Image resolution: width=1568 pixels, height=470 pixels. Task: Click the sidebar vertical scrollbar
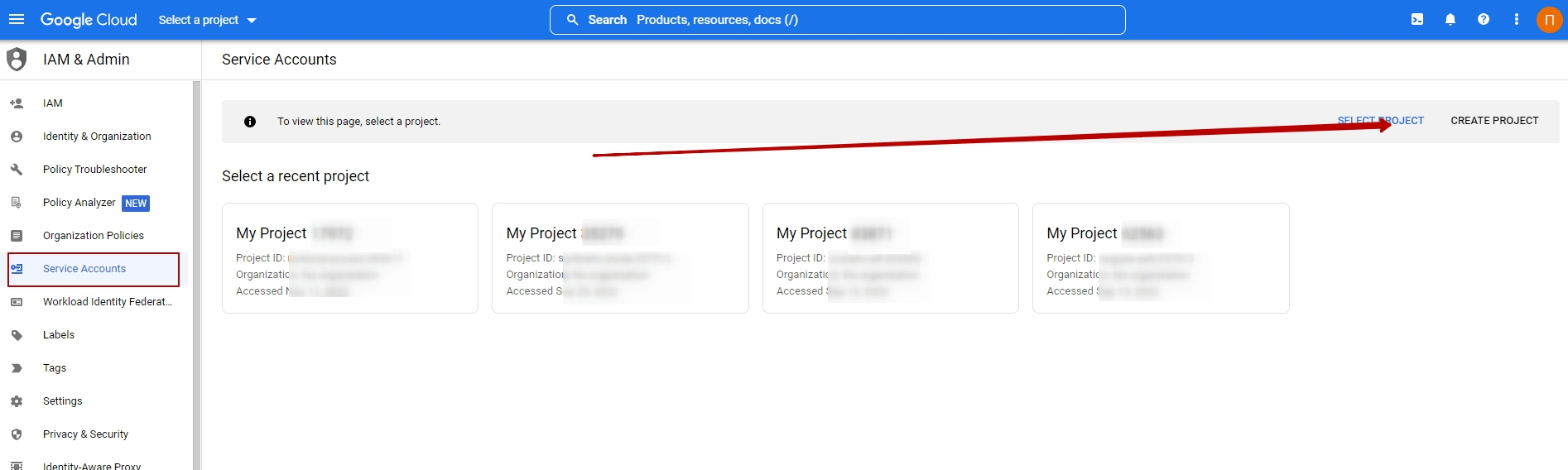tap(197, 275)
